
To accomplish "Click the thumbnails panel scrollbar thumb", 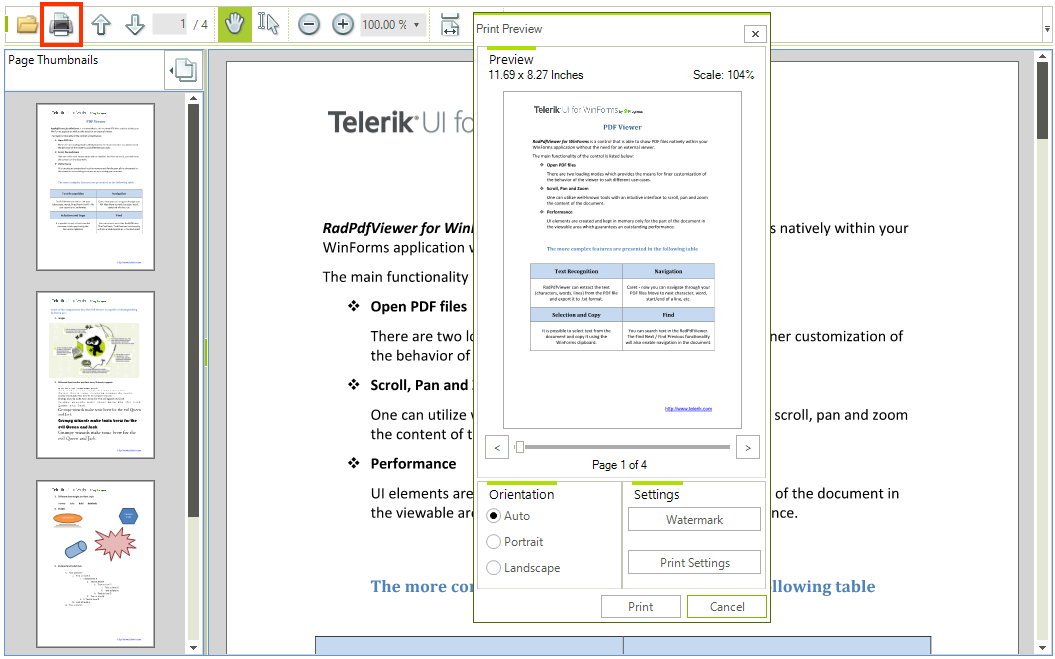I will (x=194, y=310).
